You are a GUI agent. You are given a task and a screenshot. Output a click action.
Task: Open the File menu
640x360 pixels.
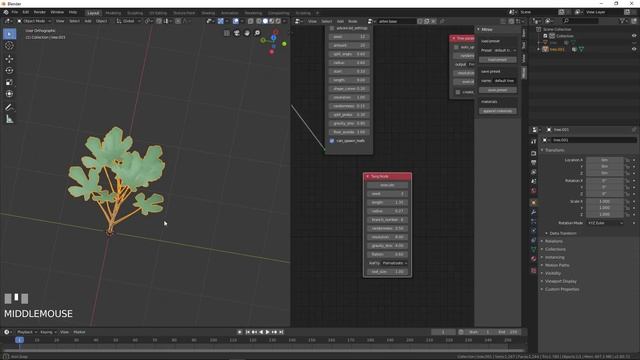(15, 12)
